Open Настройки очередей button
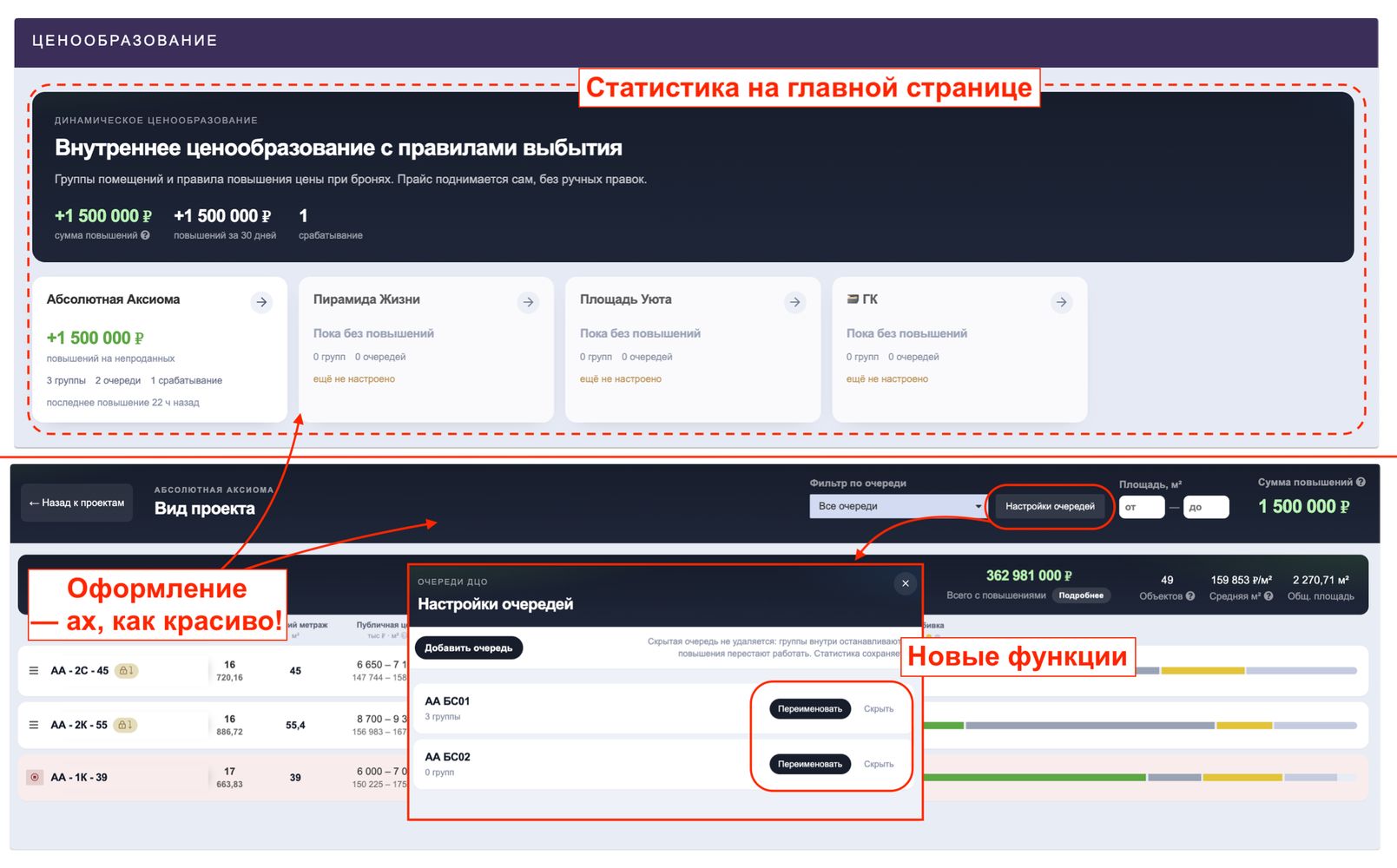1397x868 pixels. click(x=1050, y=506)
